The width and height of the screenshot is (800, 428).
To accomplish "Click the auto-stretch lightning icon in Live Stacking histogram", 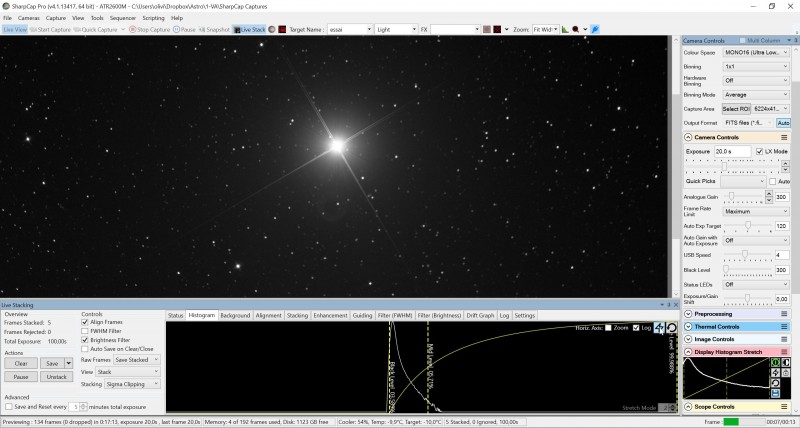I will click(x=659, y=328).
